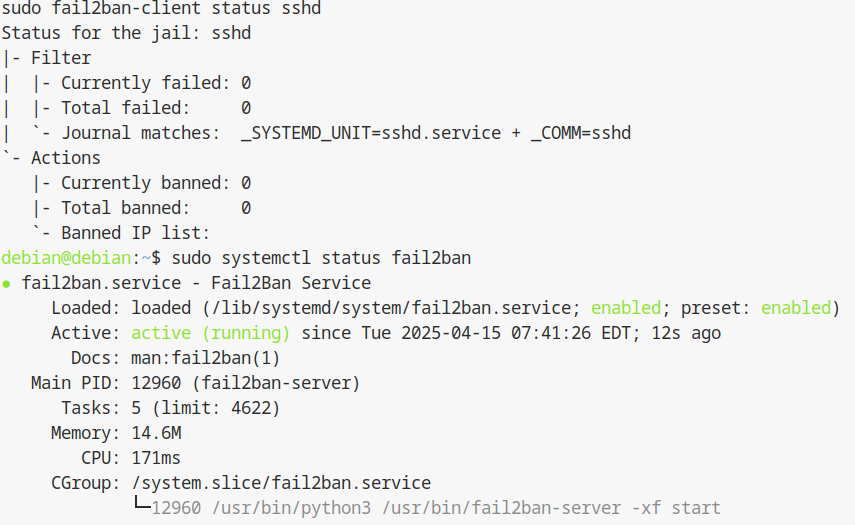
Task: Click the green "active (running)" status text
Action: pos(210,333)
